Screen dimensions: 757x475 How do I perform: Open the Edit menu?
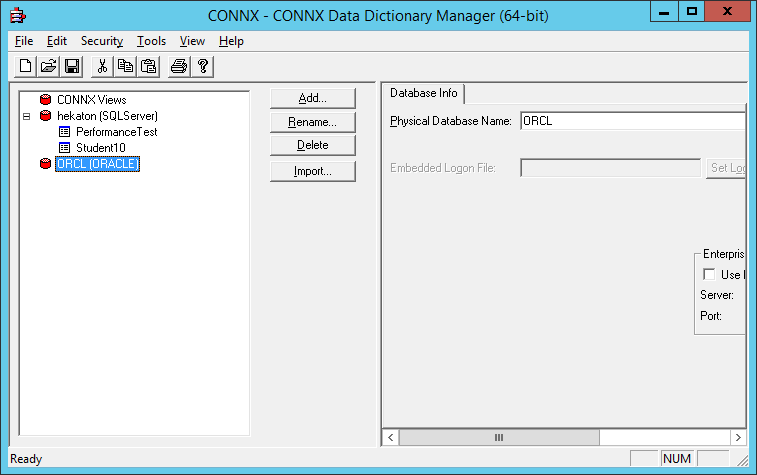pos(56,41)
